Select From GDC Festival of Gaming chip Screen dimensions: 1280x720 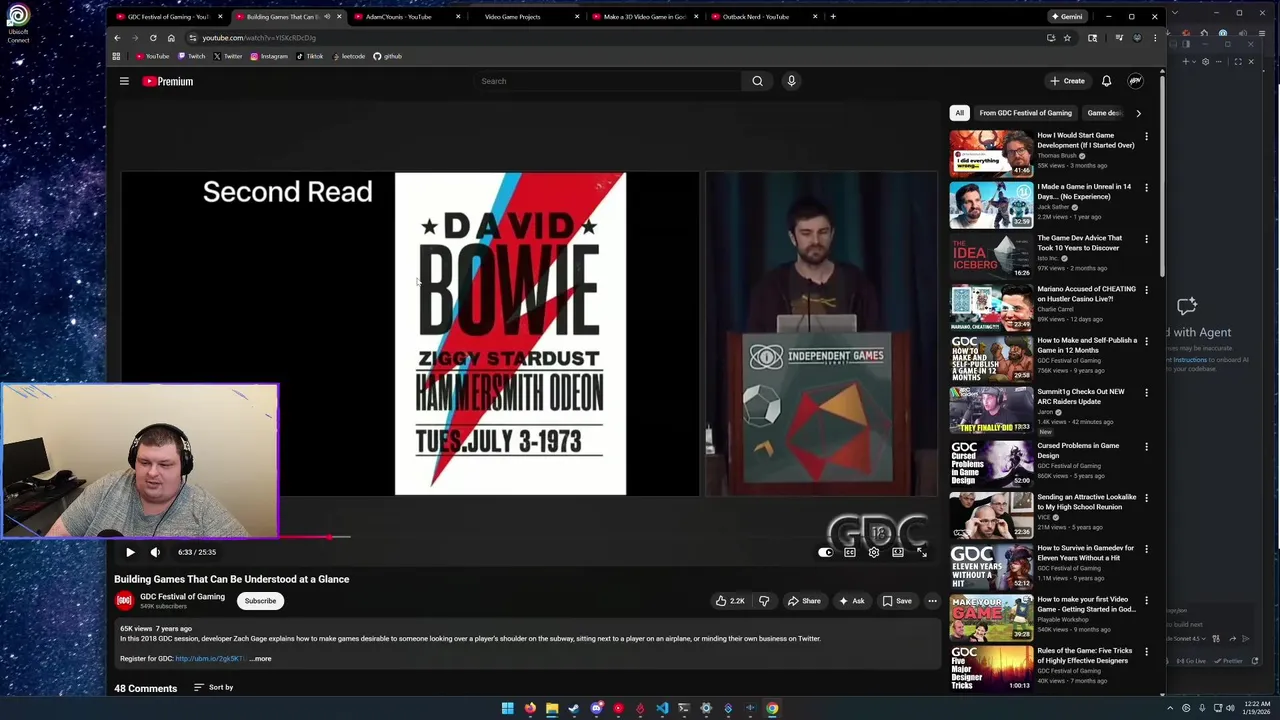click(x=1025, y=113)
